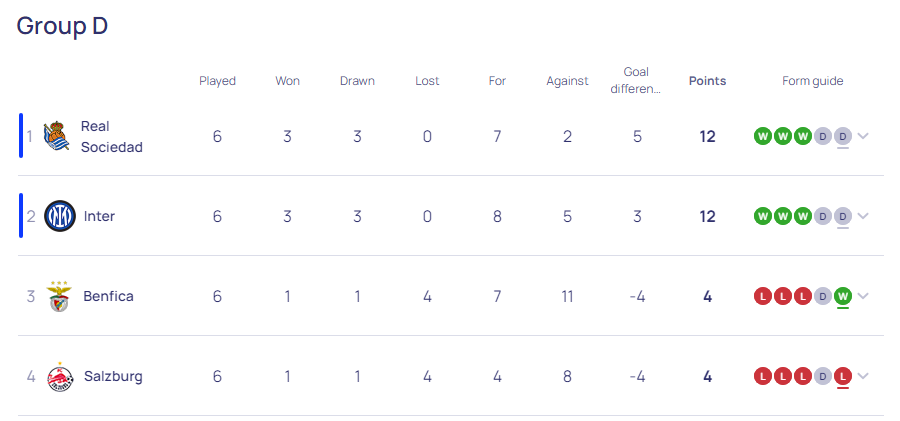Click Salzburg's underlined red L latest badge
900x421 pixels.
point(843,376)
